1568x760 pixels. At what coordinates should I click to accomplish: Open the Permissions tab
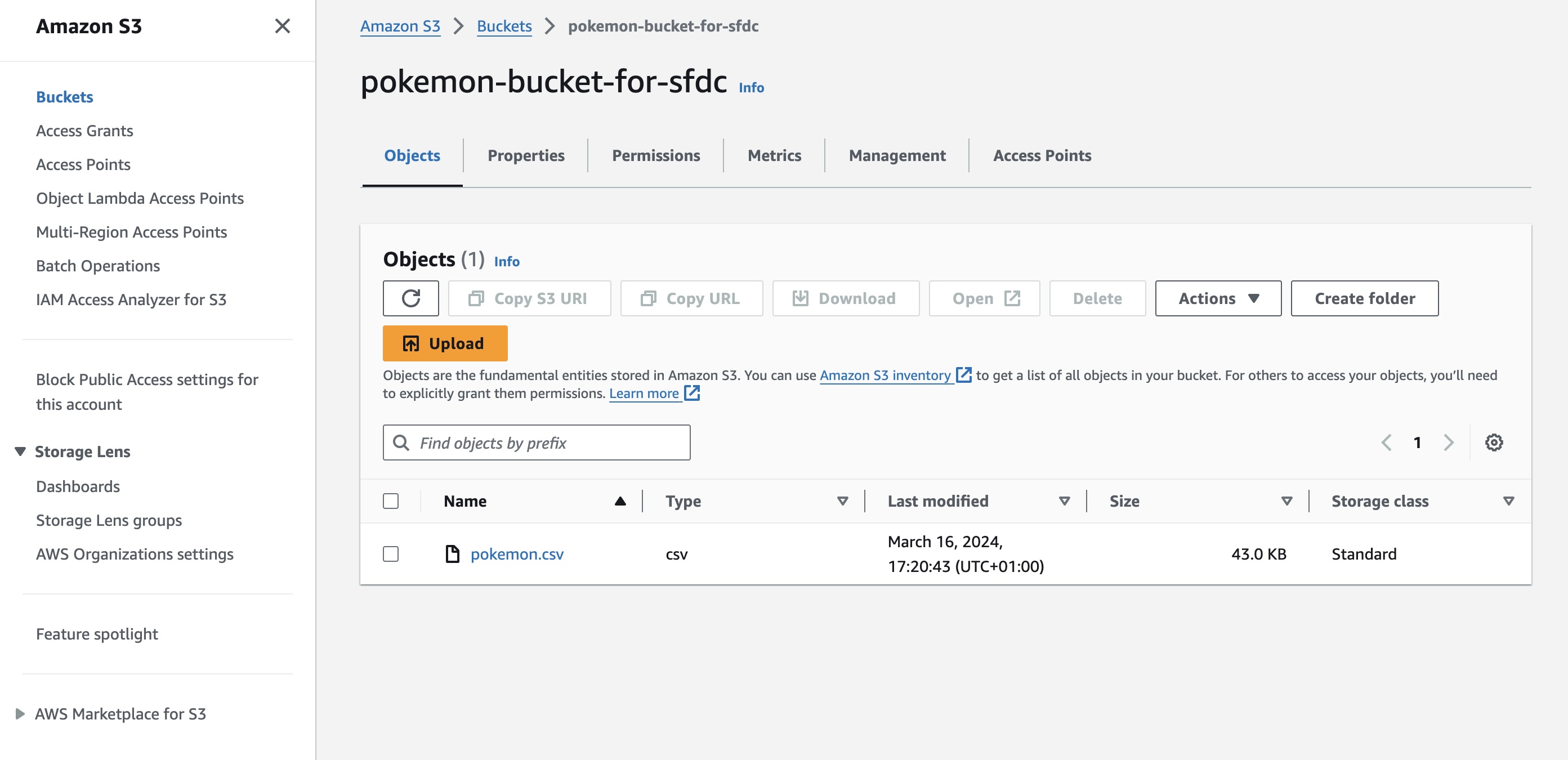(655, 156)
